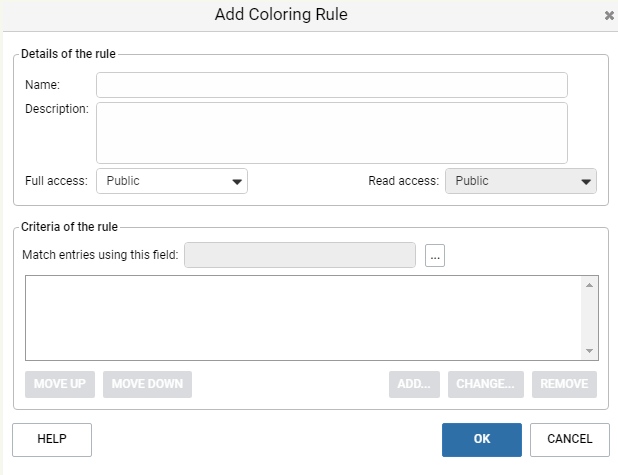This screenshot has height=475, width=618.
Task: Click inside the Description text area
Action: click(x=332, y=133)
